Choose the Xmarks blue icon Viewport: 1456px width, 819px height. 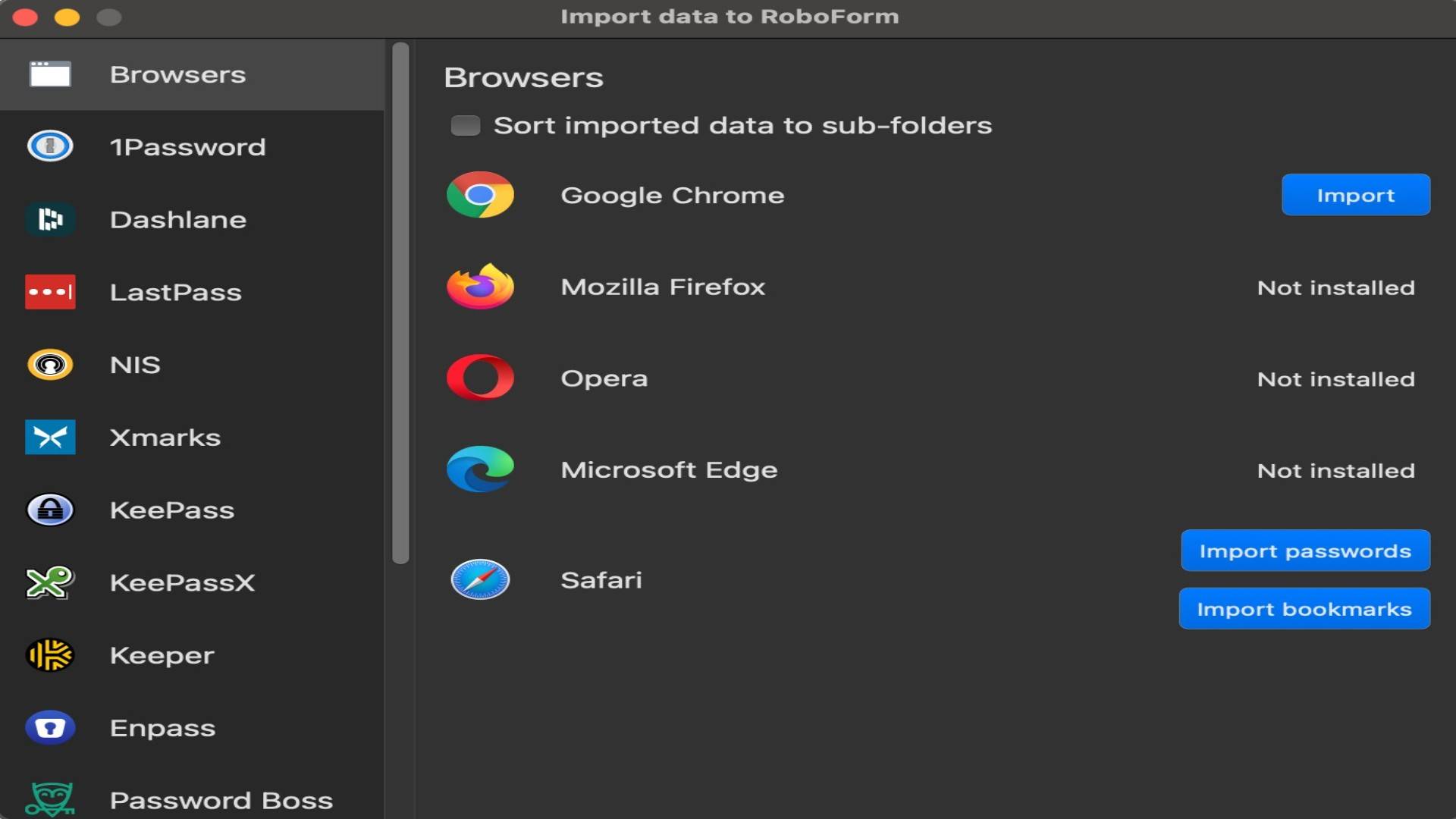pos(50,438)
